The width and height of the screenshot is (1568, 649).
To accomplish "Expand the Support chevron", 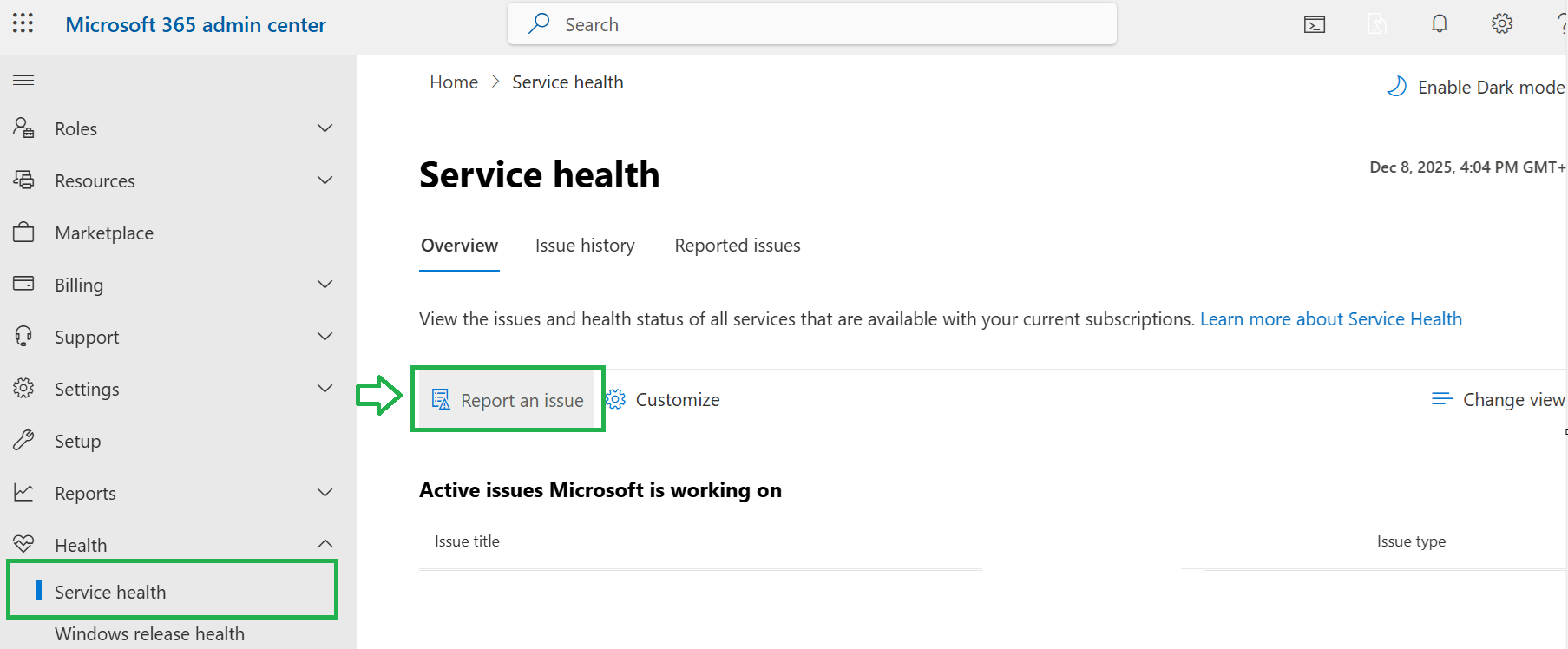I will [x=325, y=337].
